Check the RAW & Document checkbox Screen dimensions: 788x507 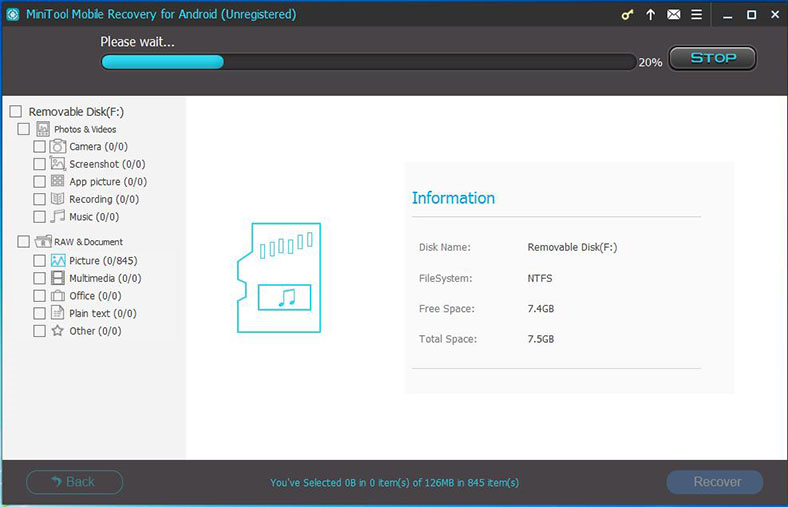(23, 242)
